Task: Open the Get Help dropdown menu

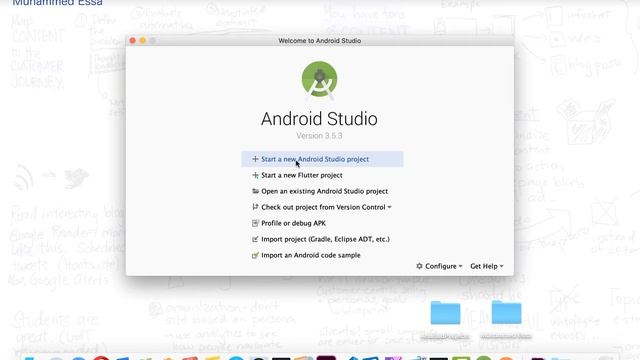Action: point(487,266)
